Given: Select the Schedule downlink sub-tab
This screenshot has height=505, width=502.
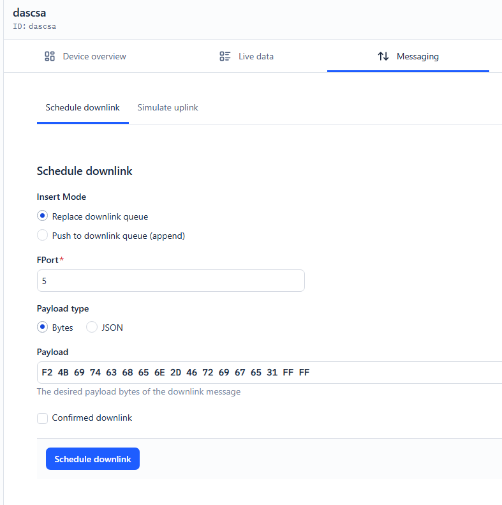Looking at the screenshot, I should pos(83,108).
